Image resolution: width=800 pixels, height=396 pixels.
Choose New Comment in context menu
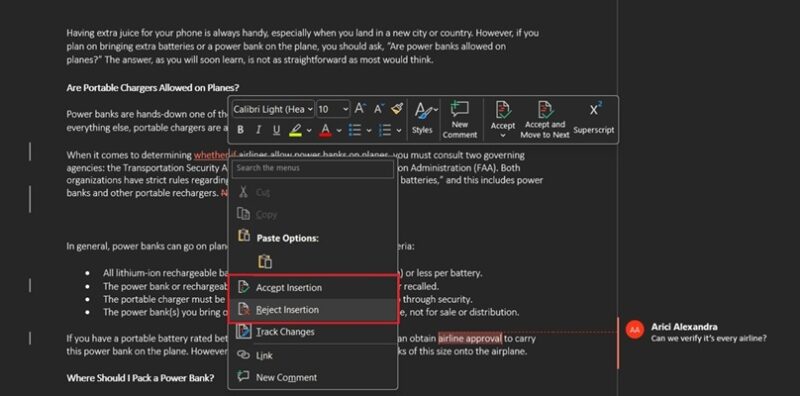tap(313, 378)
